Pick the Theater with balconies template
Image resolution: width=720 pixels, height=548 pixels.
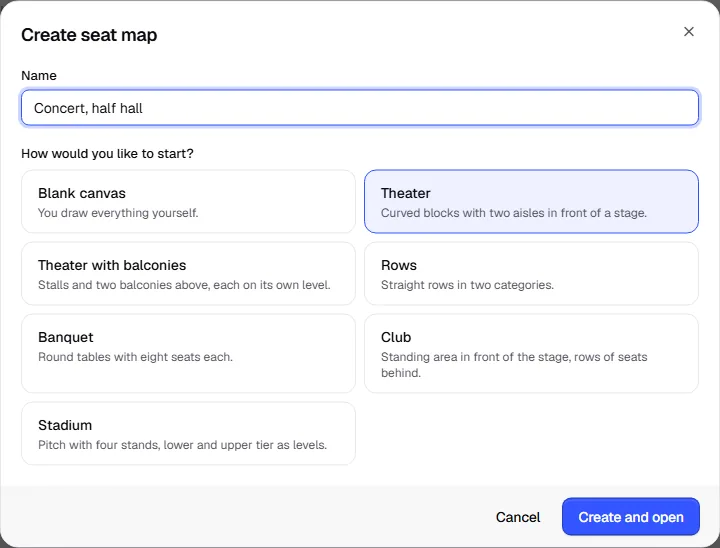pos(188,274)
